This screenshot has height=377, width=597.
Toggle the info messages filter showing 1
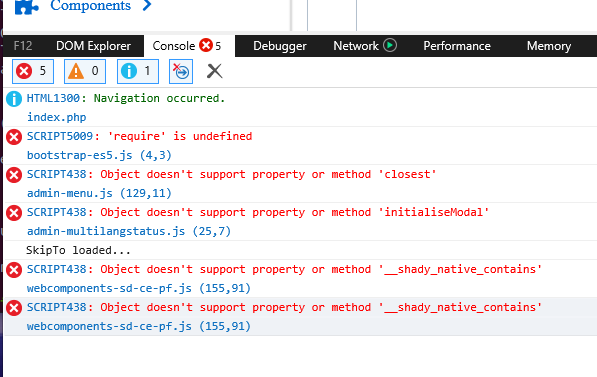pyautogui.click(x=138, y=71)
